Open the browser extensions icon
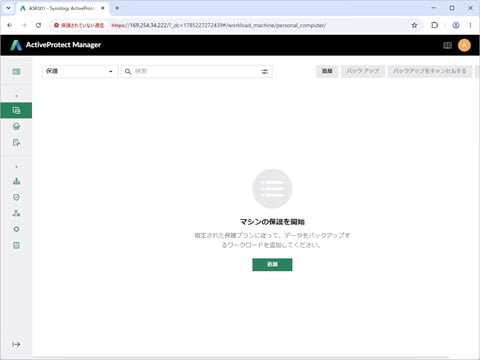Viewport: 480px width, 360px height. click(x=434, y=25)
